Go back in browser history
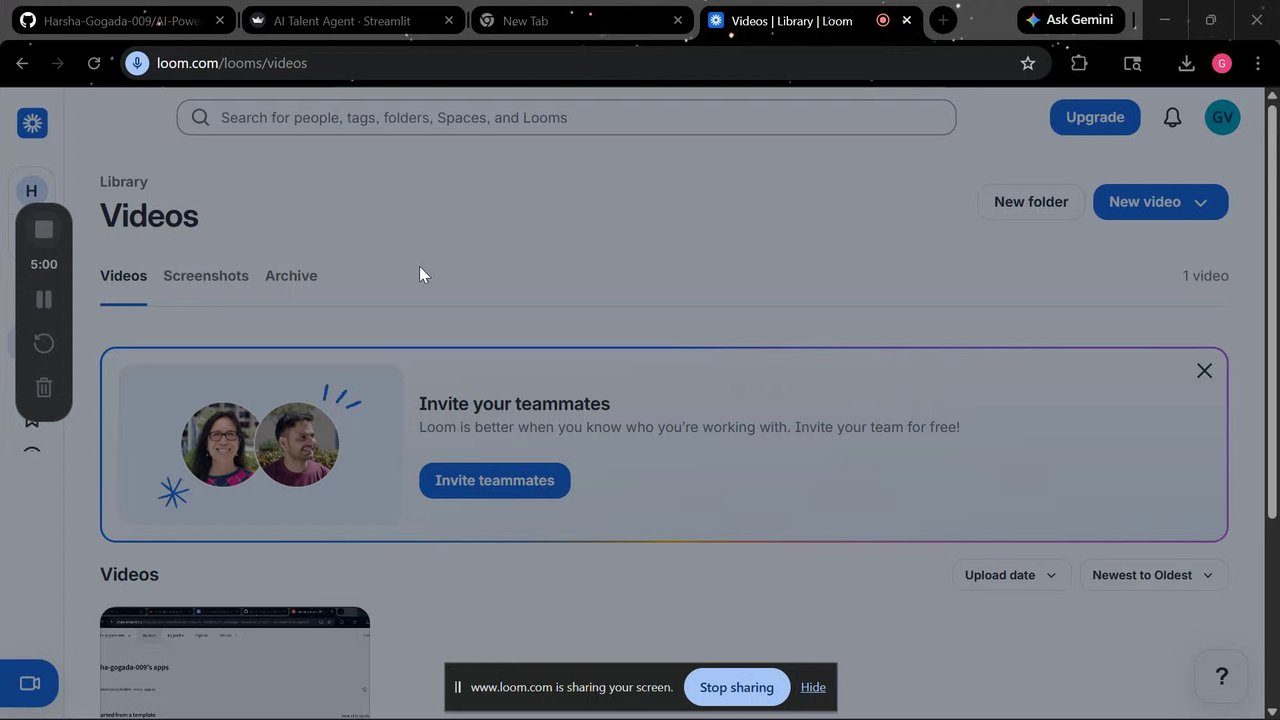This screenshot has width=1280, height=720. coord(22,63)
